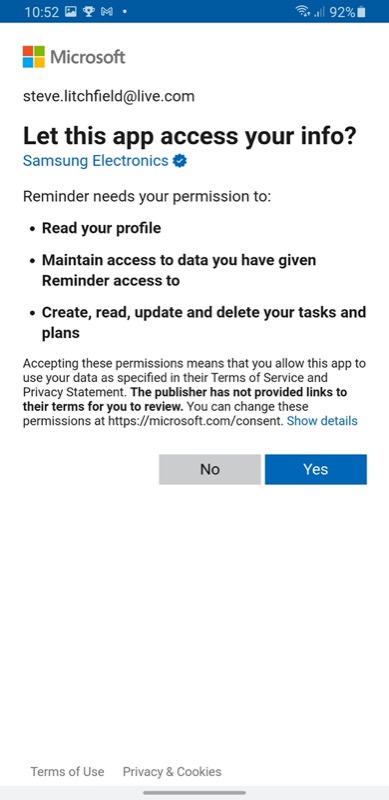Tap the trophy notification icon
Screen dimensions: 389x800
[x=89, y=11]
